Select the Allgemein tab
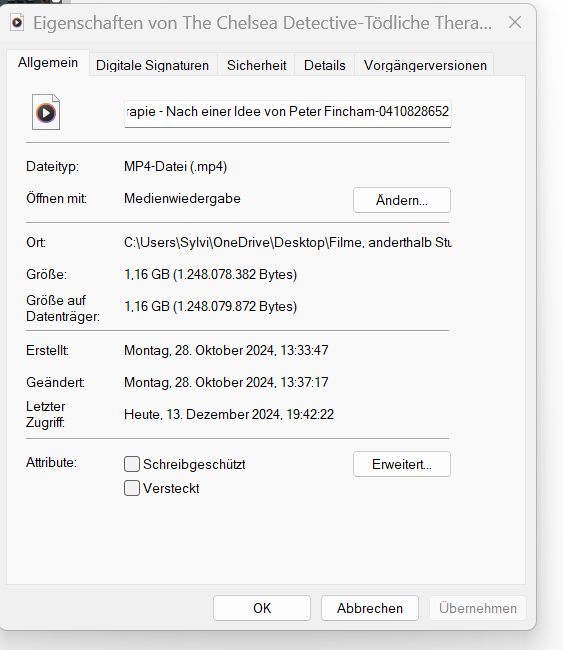563x650 pixels. click(x=48, y=63)
